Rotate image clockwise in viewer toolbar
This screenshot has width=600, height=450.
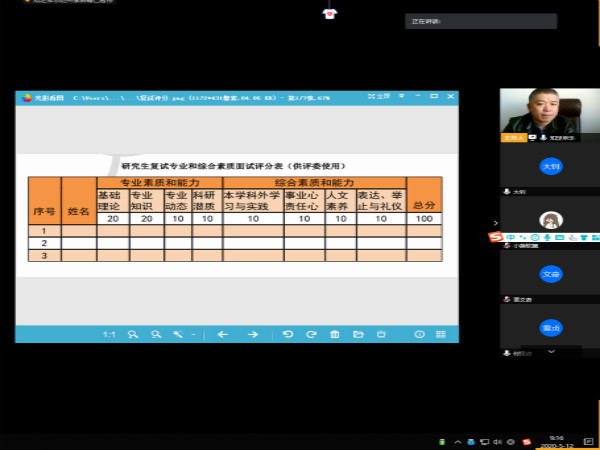tap(311, 334)
